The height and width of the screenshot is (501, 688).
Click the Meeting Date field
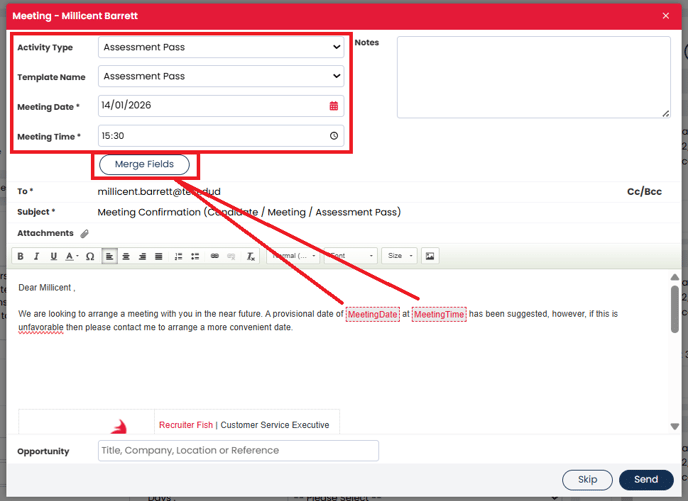221,106
